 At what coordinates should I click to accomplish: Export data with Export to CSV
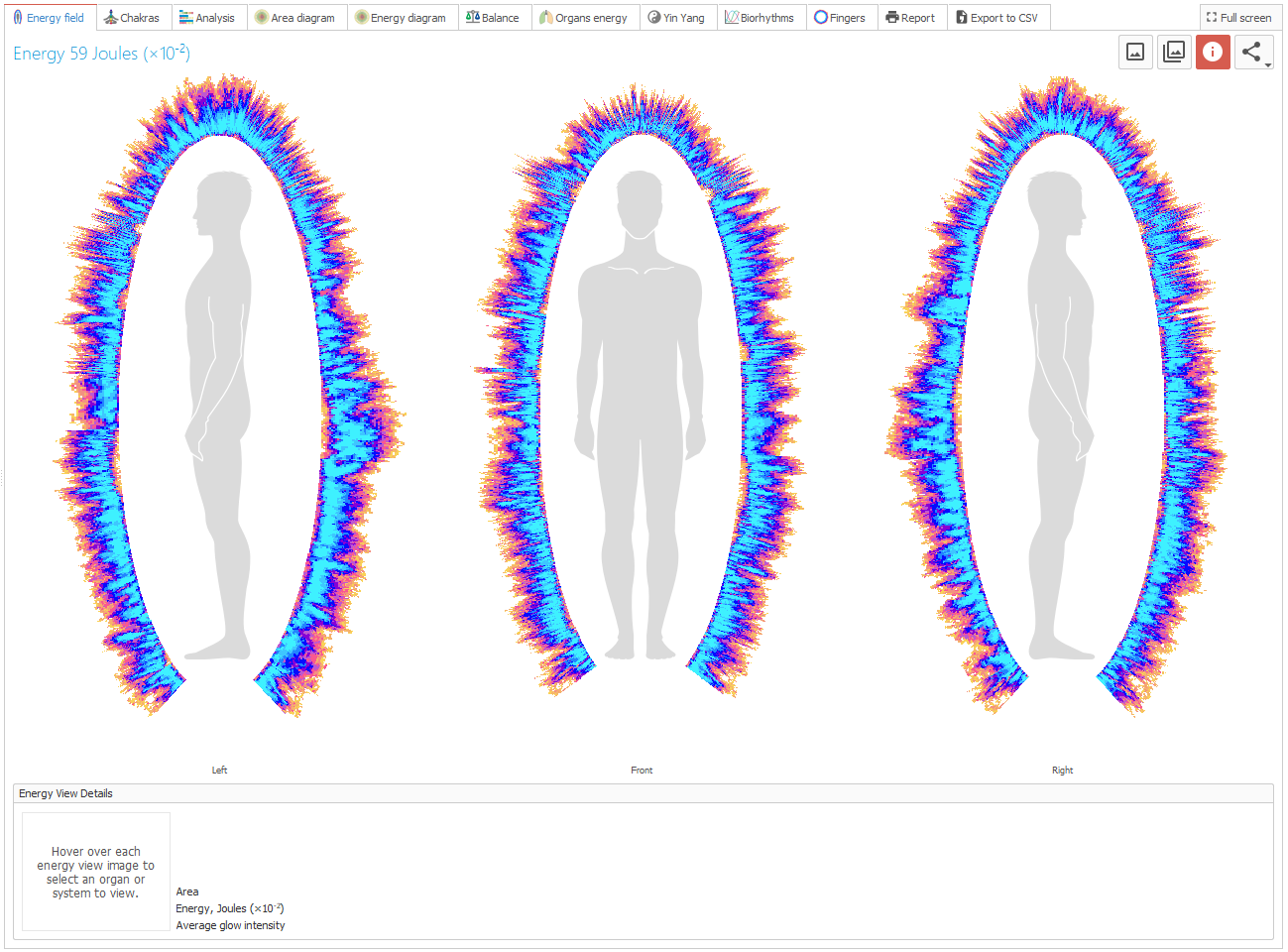[x=996, y=18]
